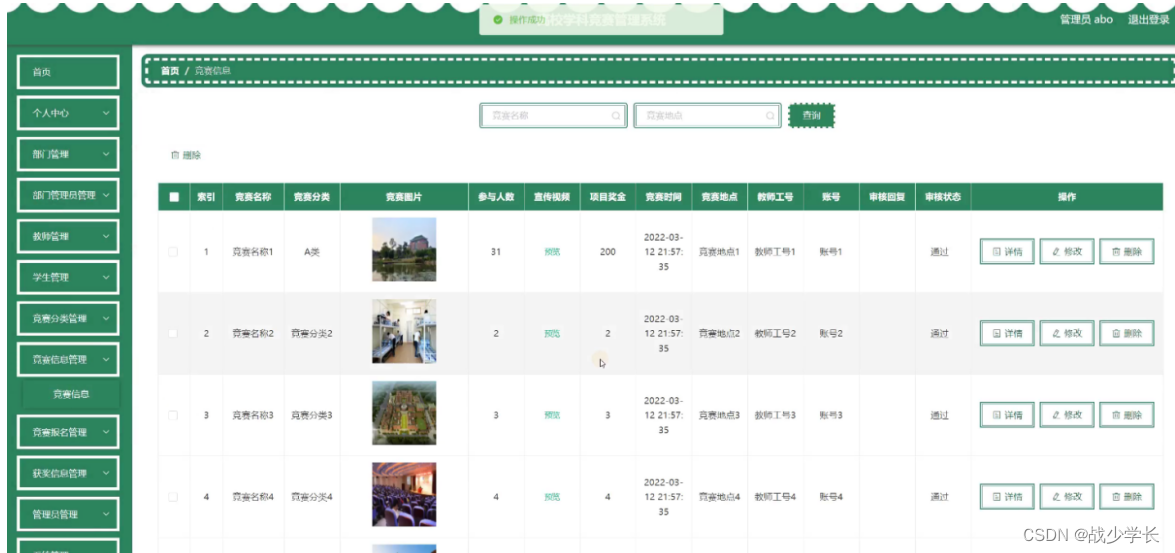Click 删除 for row 竞赛名称1
This screenshot has height=553, width=1175.
(1126, 252)
